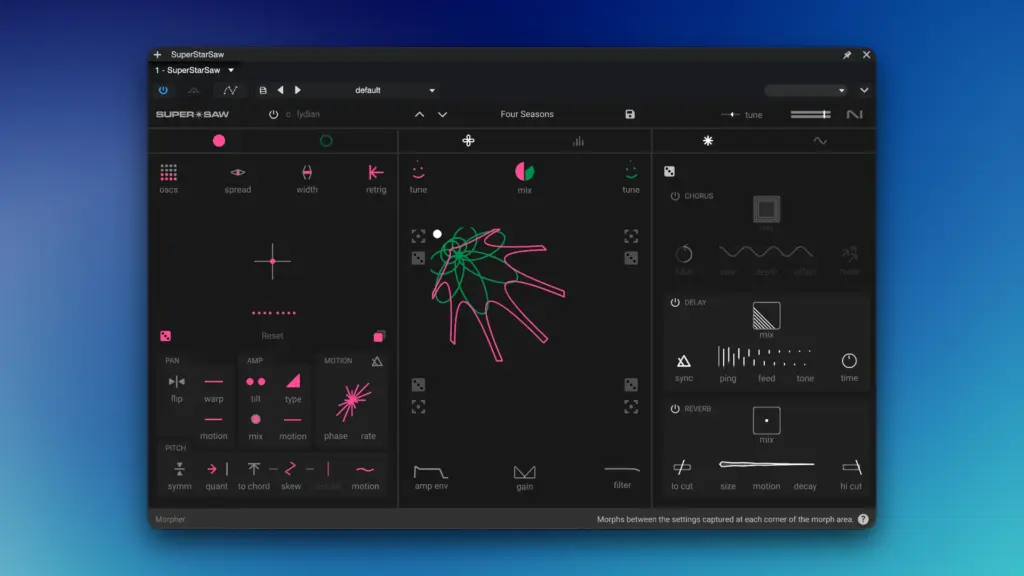
Task: Click the filter curve control
Action: coord(622,470)
